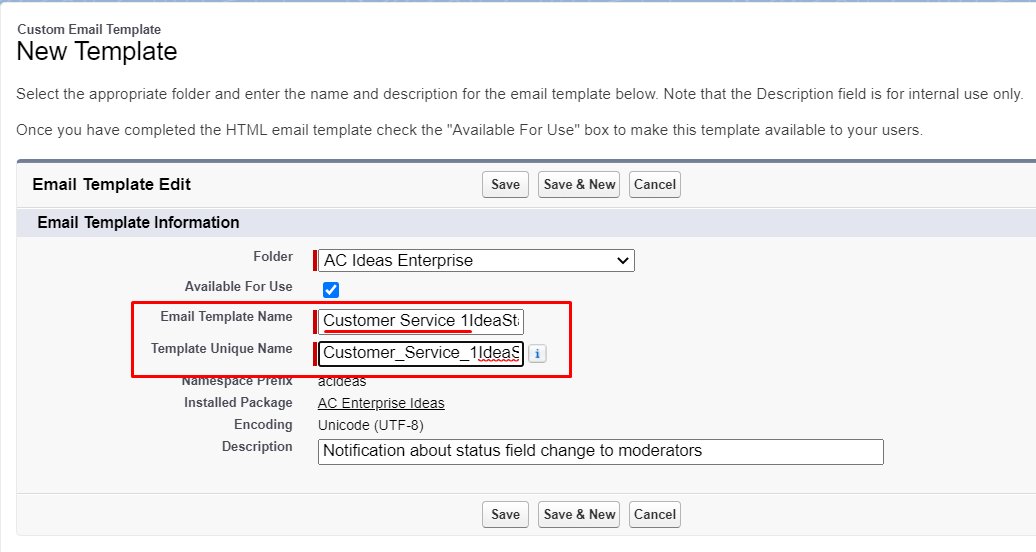Viewport: 1036px width, 552px height.
Task: Click the info icon beside Template Unique Name
Action: click(x=537, y=354)
